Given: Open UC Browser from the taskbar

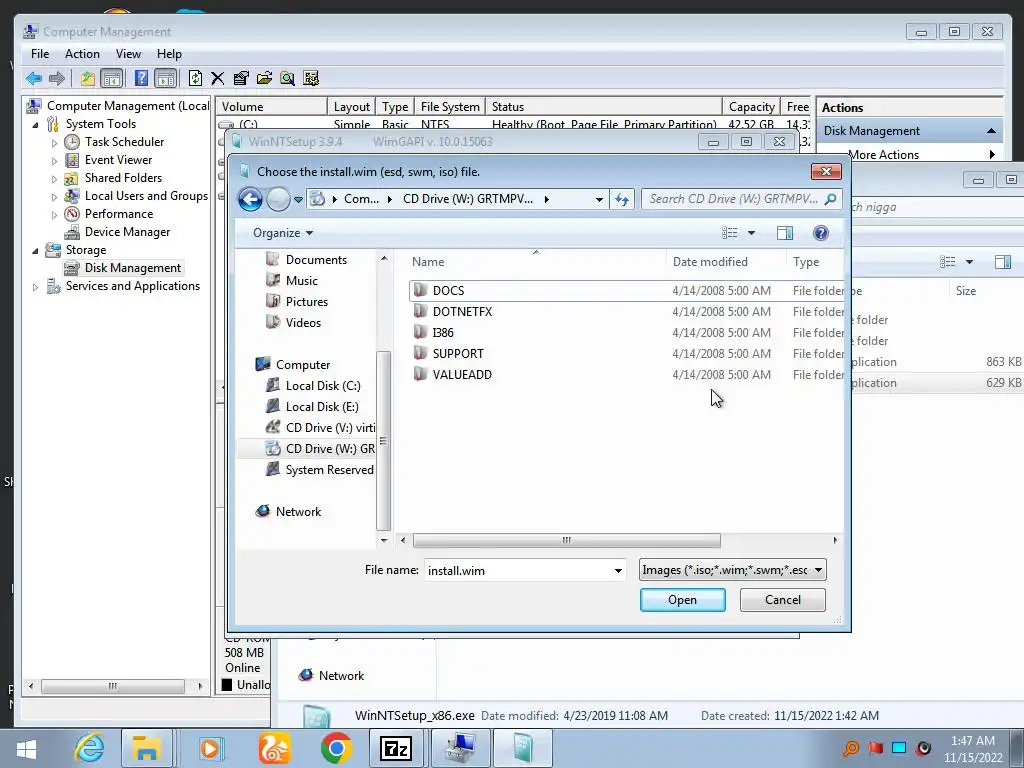Looking at the screenshot, I should pyautogui.click(x=274, y=748).
